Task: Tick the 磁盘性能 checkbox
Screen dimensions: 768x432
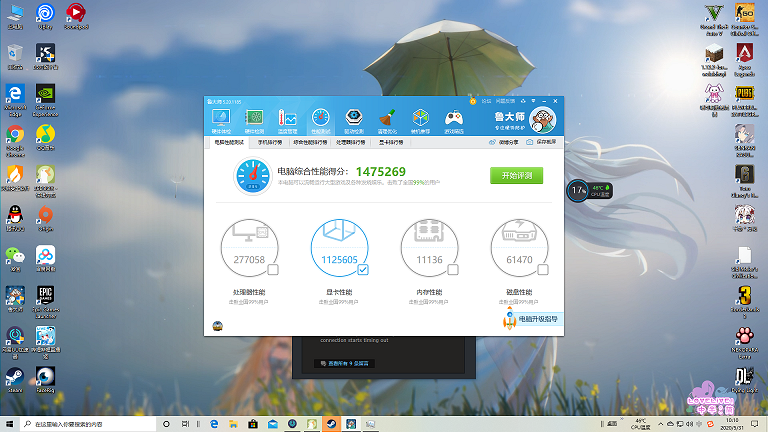Action: click(543, 270)
